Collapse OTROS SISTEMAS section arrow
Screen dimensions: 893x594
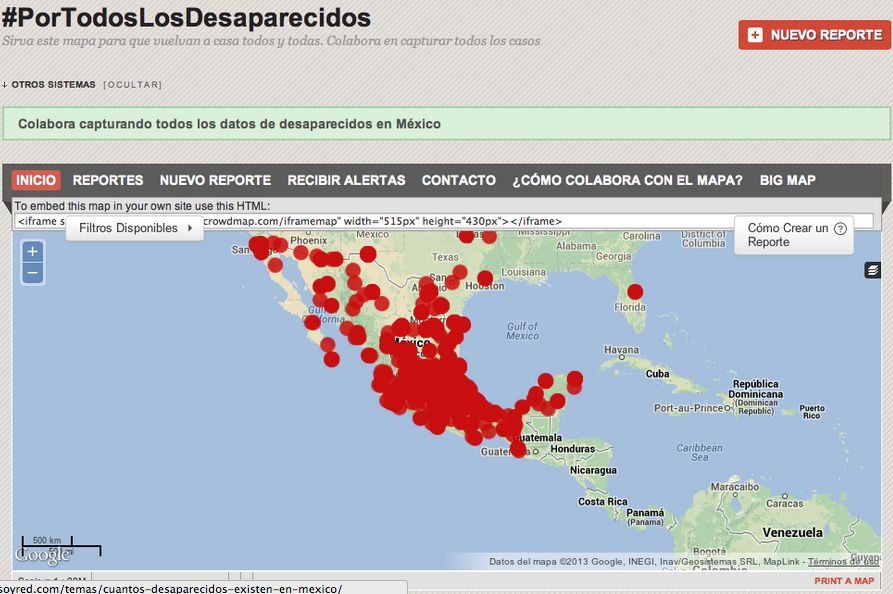coord(5,85)
